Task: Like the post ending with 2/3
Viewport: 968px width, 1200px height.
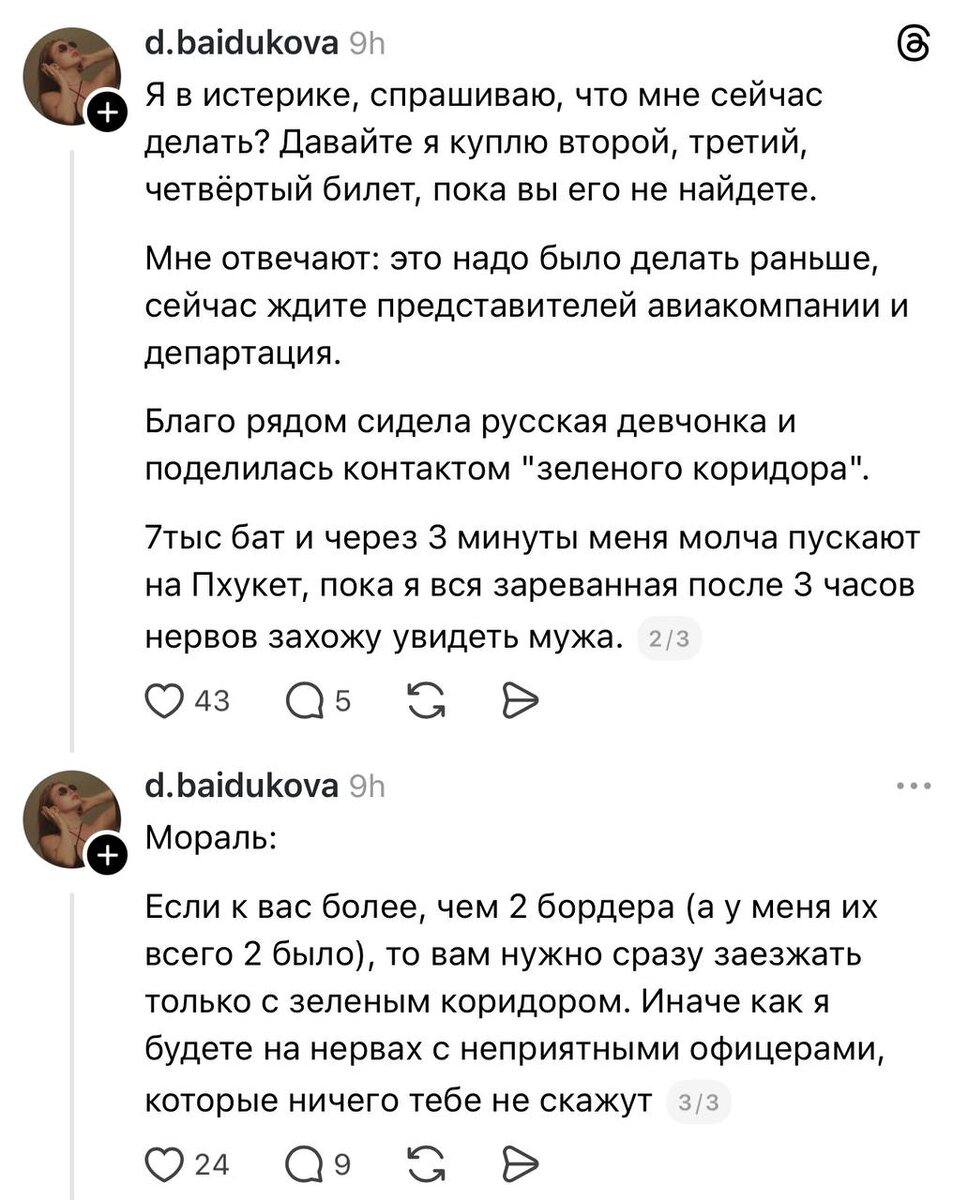Action: (x=166, y=700)
